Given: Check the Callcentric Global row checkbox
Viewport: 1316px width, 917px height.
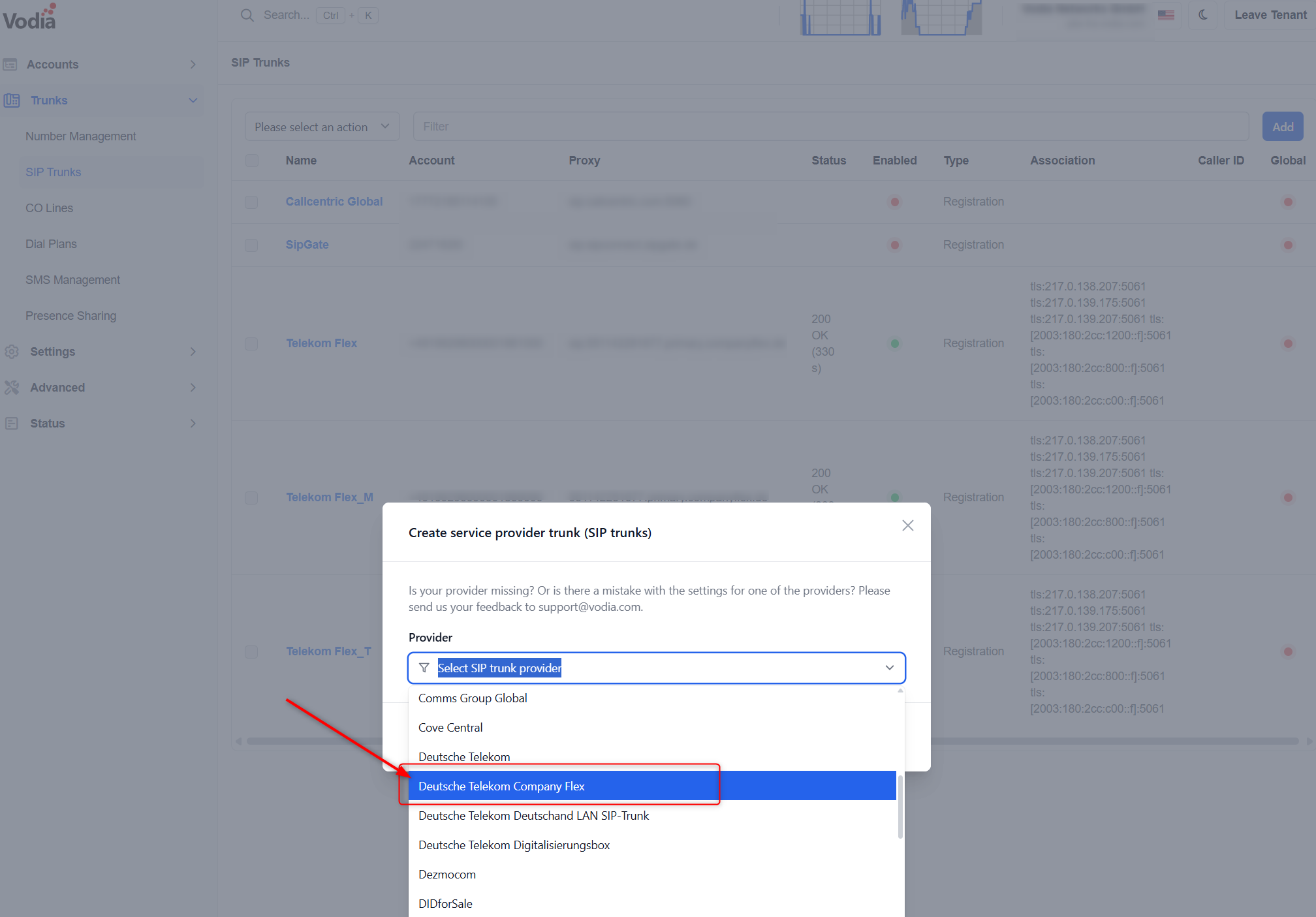Looking at the screenshot, I should (x=251, y=202).
